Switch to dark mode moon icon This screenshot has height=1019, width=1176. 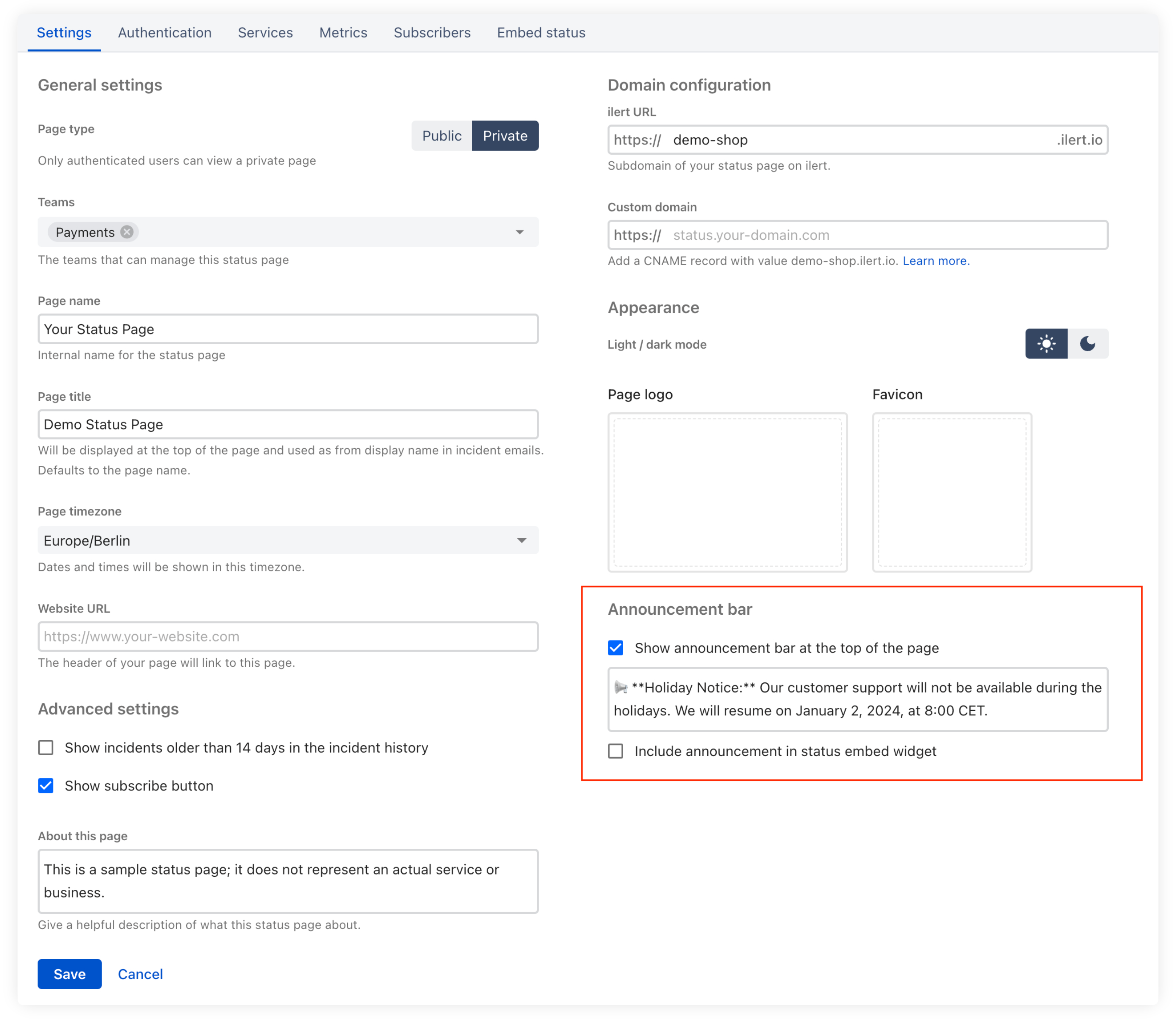1087,344
